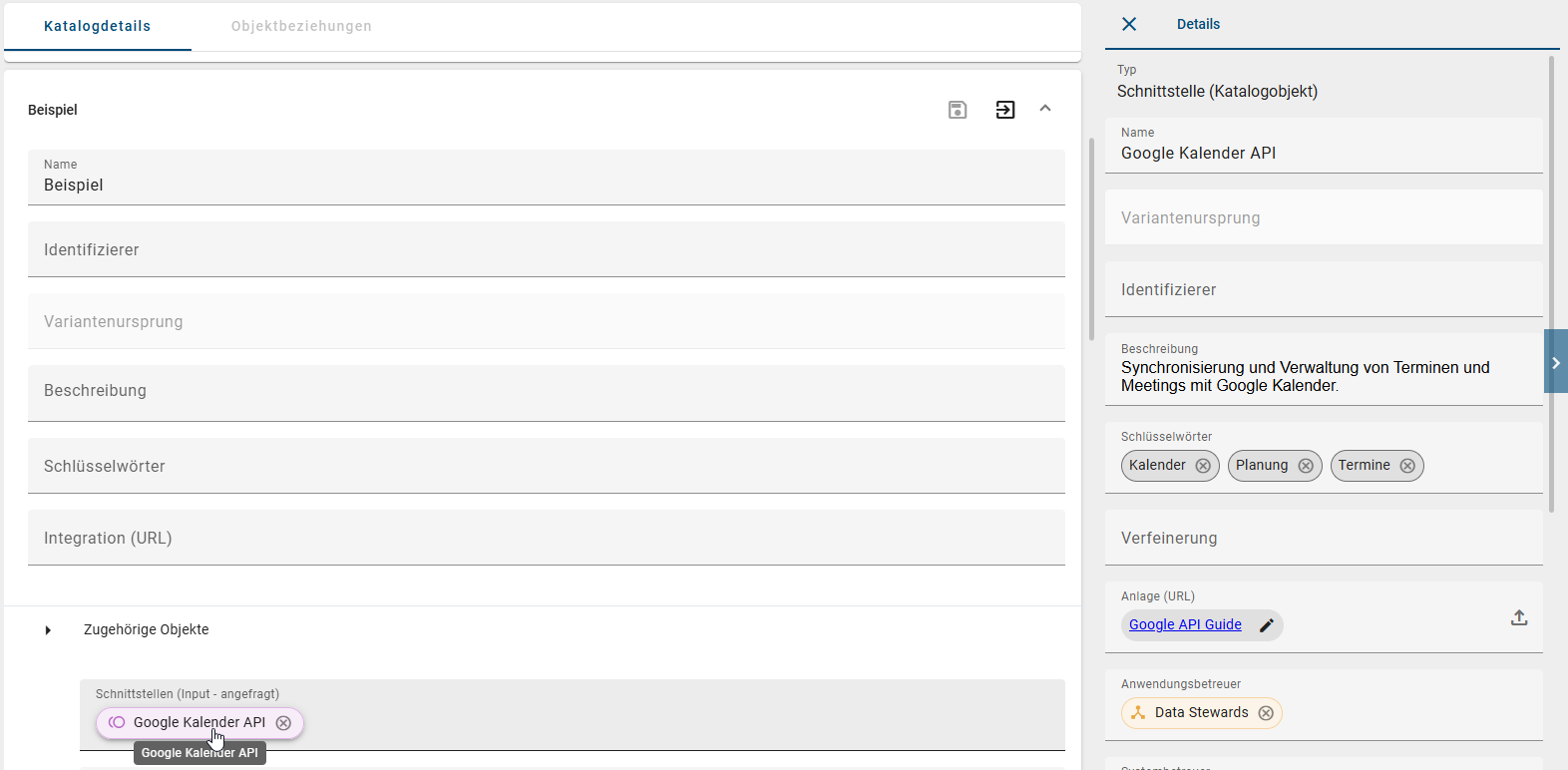Image resolution: width=1568 pixels, height=770 pixels.
Task: Close the Details panel
Action: click(x=1129, y=24)
